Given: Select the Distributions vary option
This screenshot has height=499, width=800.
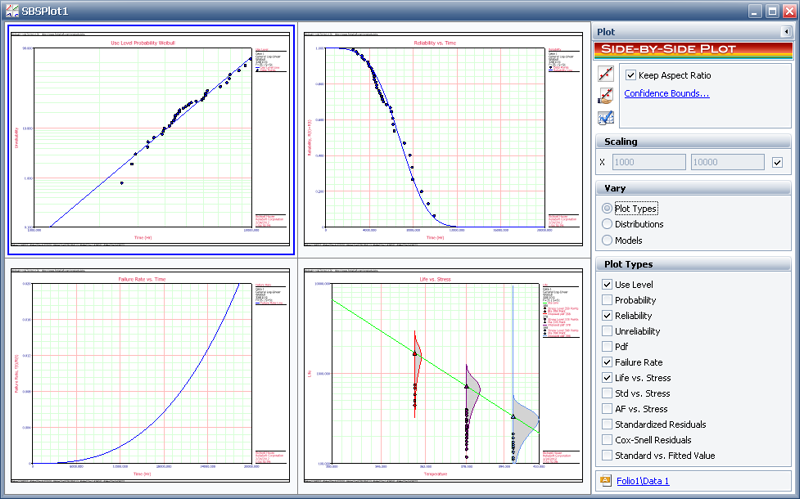Looking at the screenshot, I should pyautogui.click(x=607, y=224).
